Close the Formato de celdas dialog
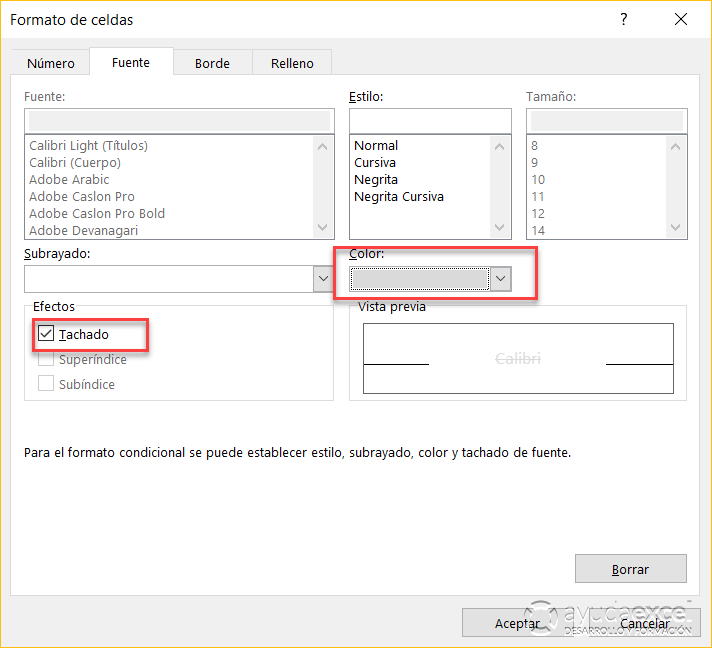The image size is (712, 648). (x=681, y=20)
